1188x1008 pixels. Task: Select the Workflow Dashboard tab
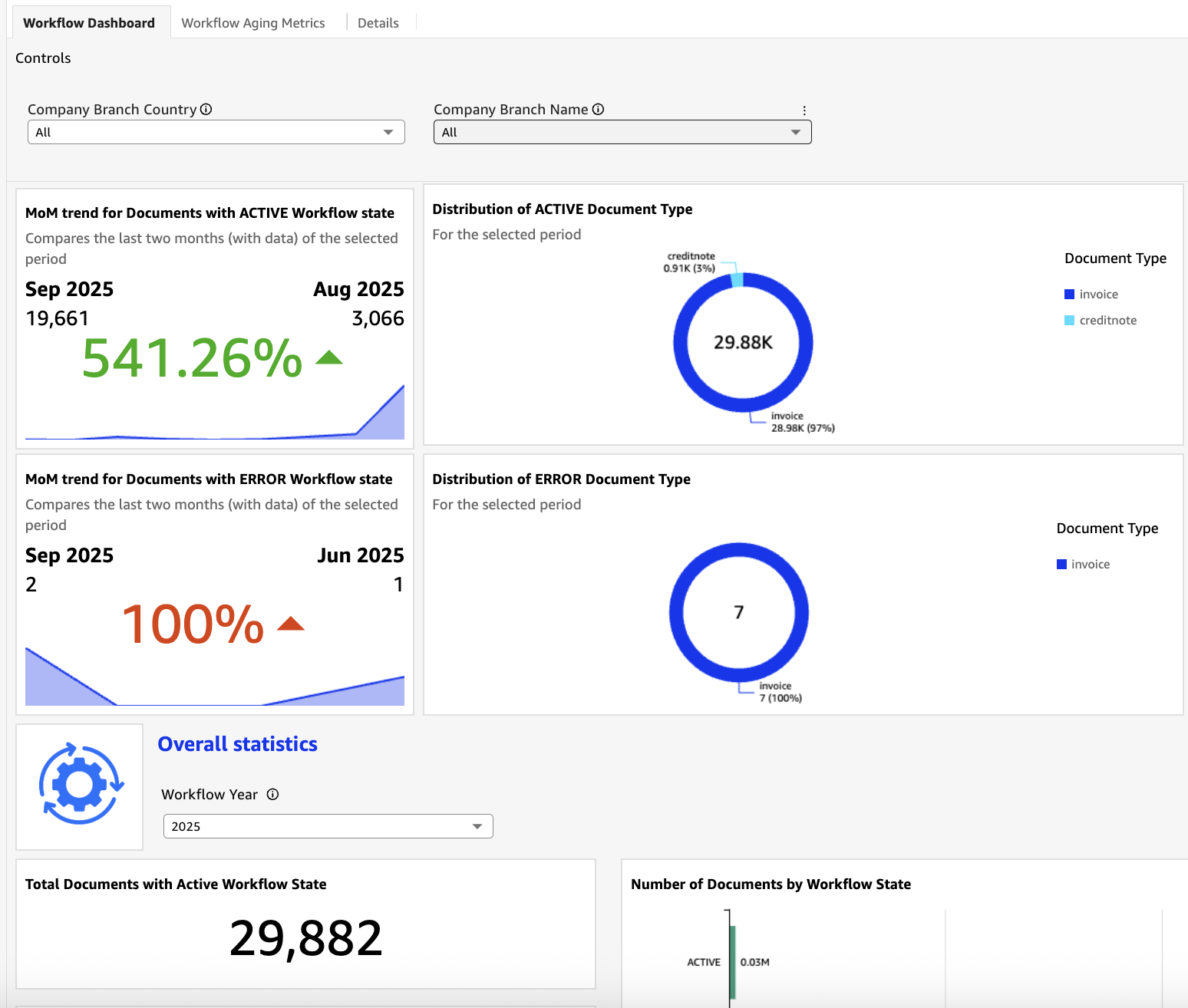tap(89, 23)
